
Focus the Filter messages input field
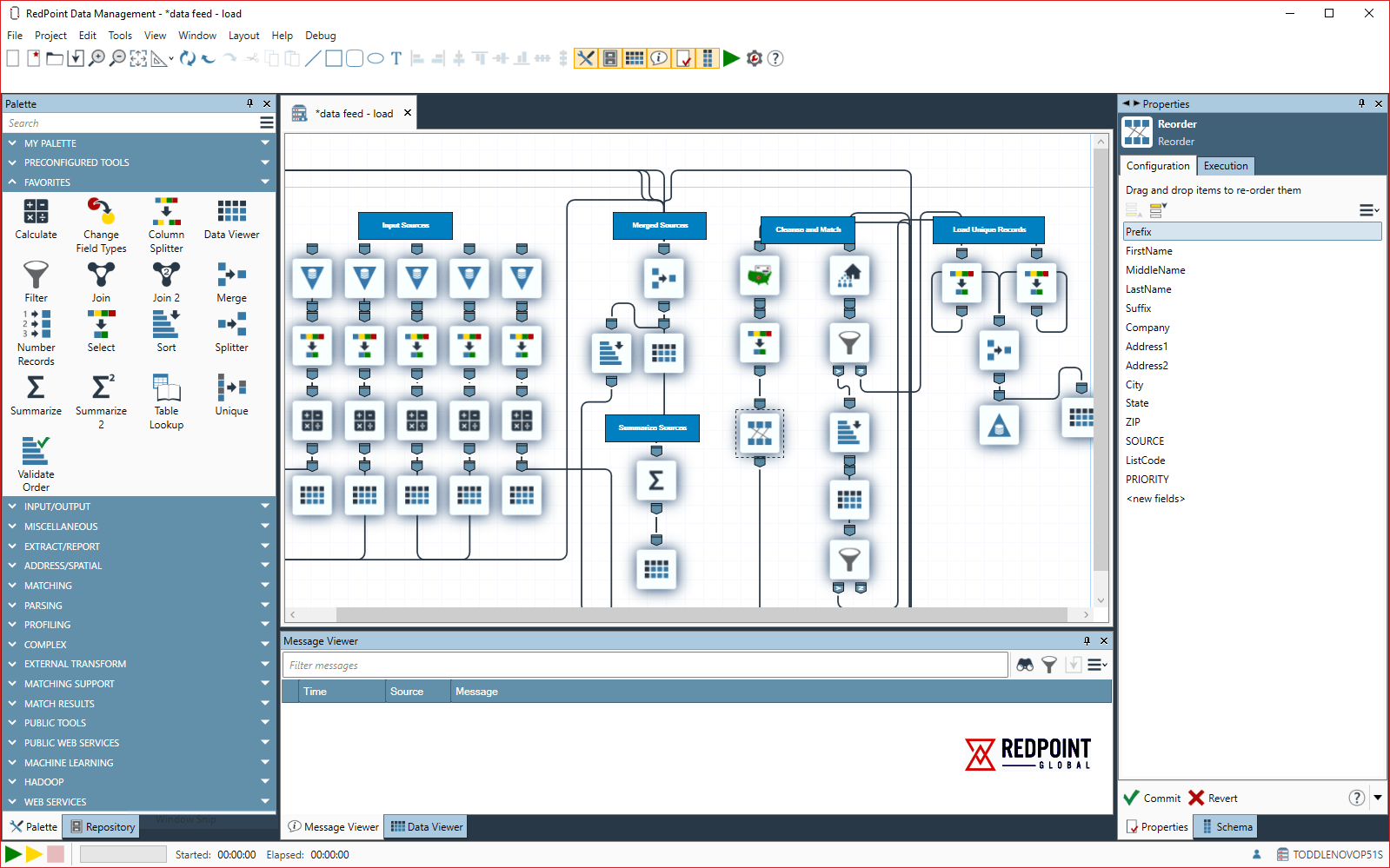click(x=645, y=665)
